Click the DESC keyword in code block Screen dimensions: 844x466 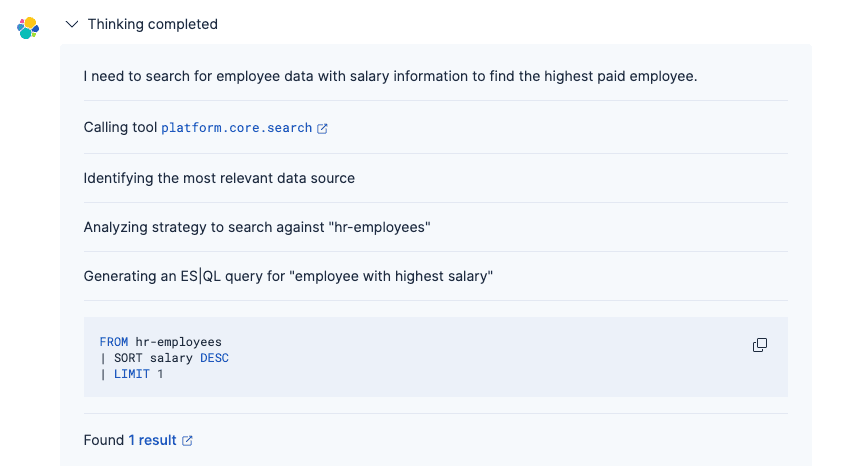(214, 358)
